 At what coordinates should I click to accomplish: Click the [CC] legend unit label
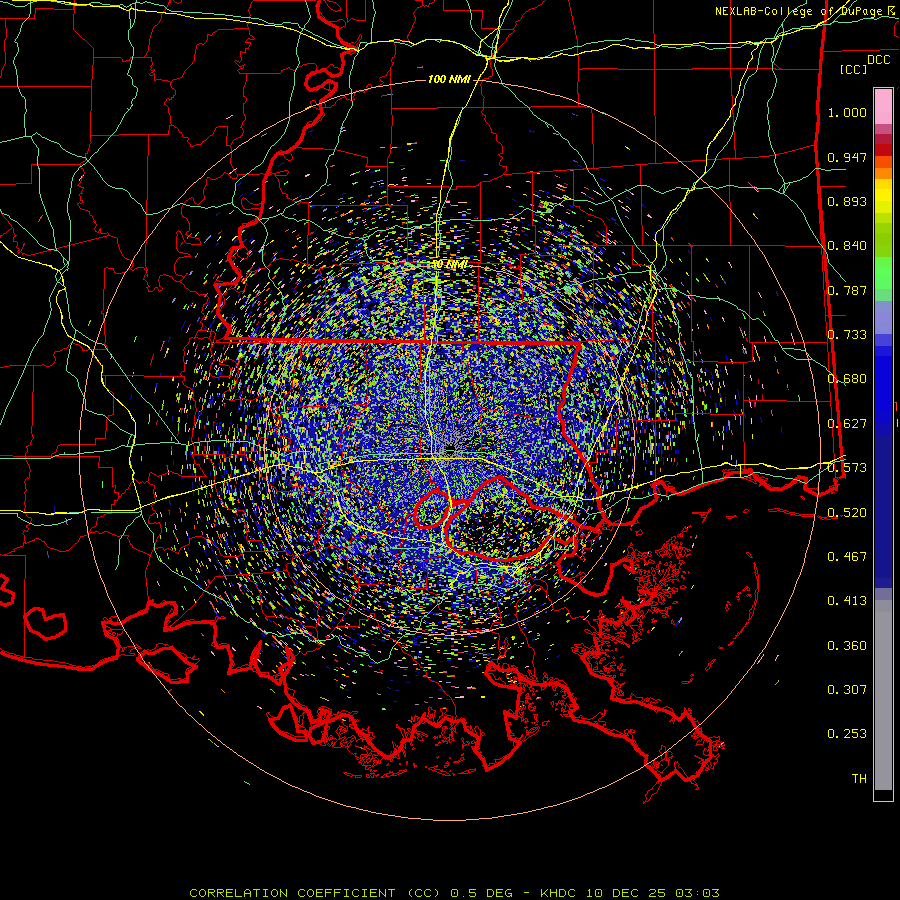[854, 69]
